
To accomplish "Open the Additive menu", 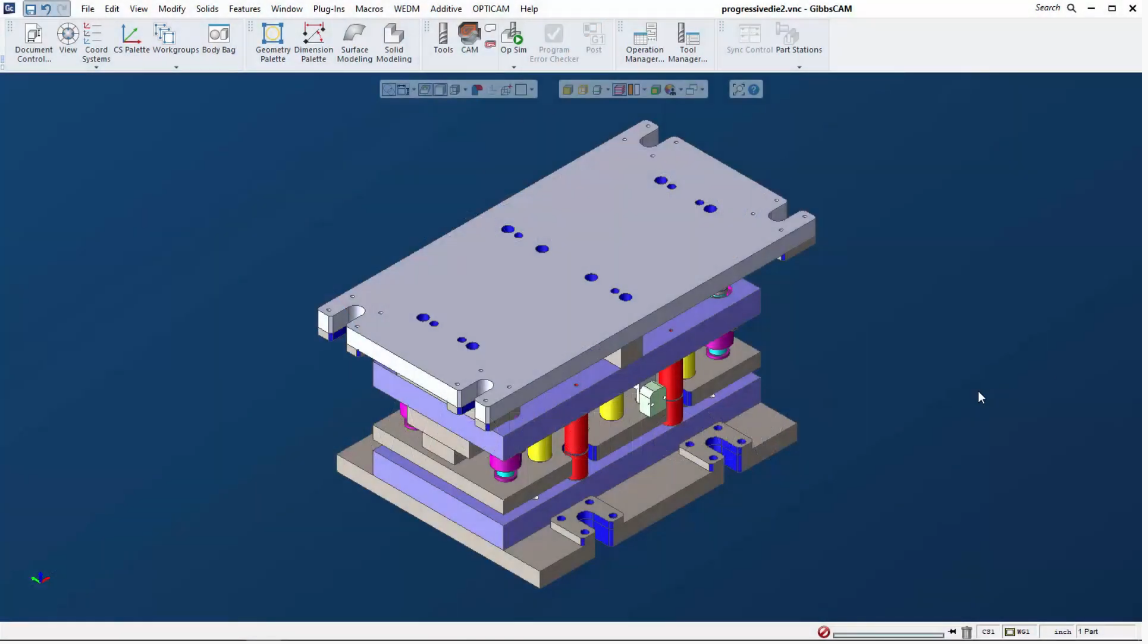I will coord(446,9).
